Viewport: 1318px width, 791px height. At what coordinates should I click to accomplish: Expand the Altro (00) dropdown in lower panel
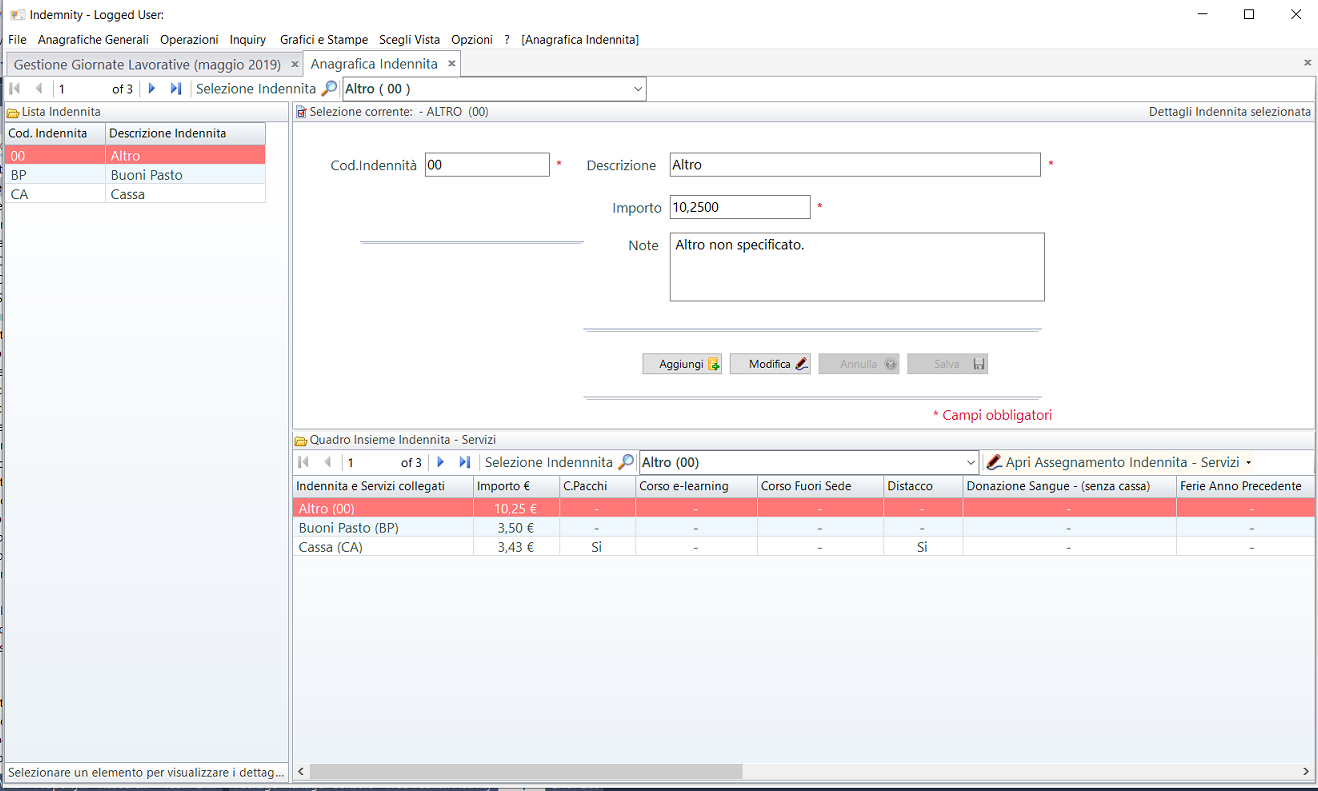tap(970, 462)
